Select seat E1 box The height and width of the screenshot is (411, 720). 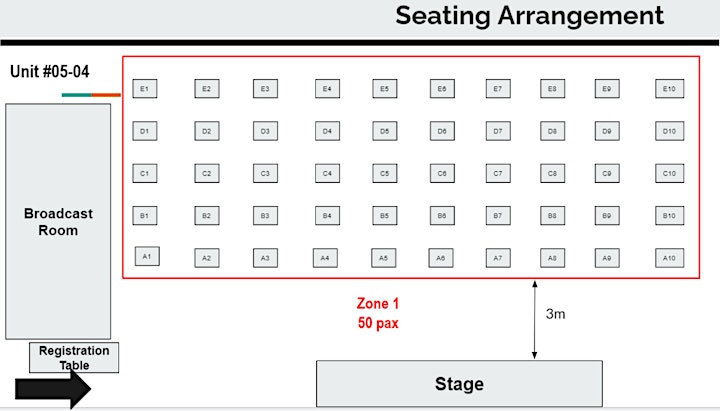coord(145,89)
